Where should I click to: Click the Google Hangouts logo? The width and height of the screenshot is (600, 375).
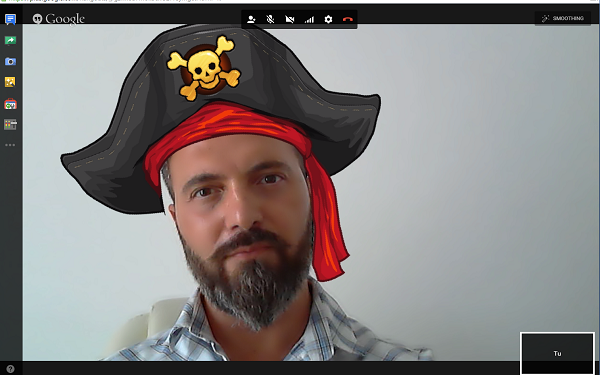[x=59, y=19]
